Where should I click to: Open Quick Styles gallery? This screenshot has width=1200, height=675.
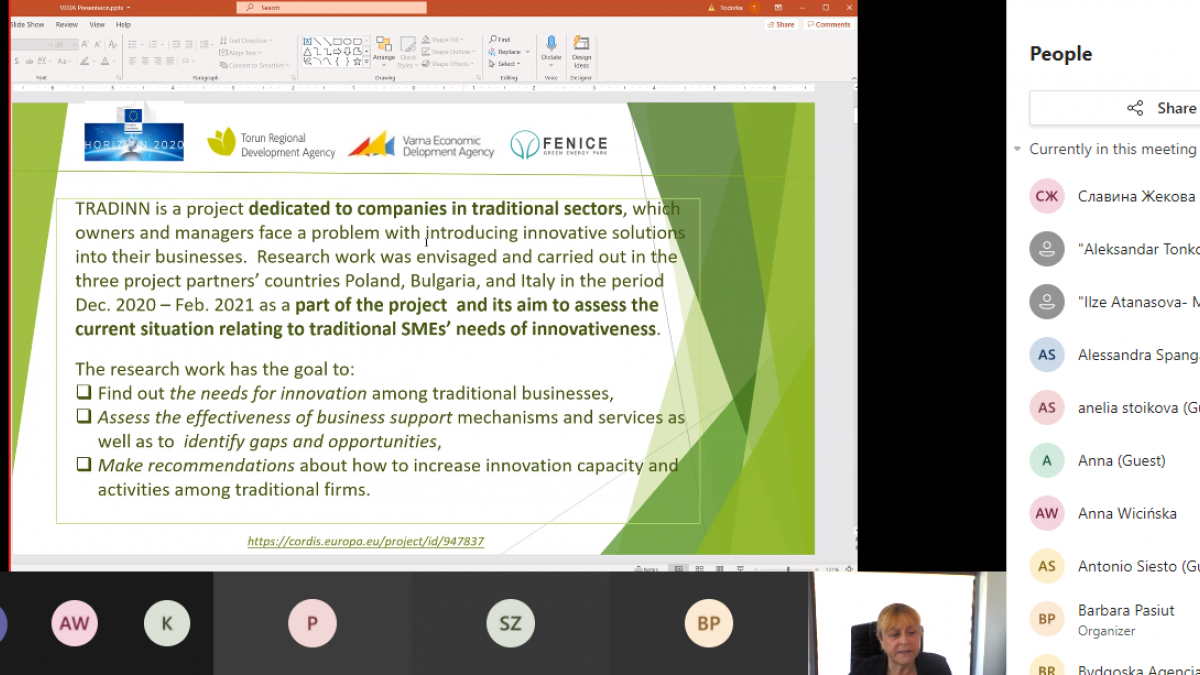(408, 51)
